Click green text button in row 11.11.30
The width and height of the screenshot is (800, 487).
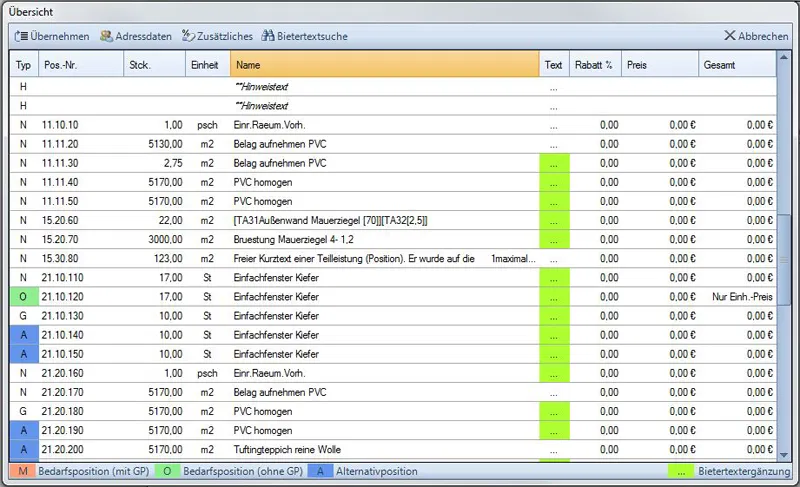(553, 163)
